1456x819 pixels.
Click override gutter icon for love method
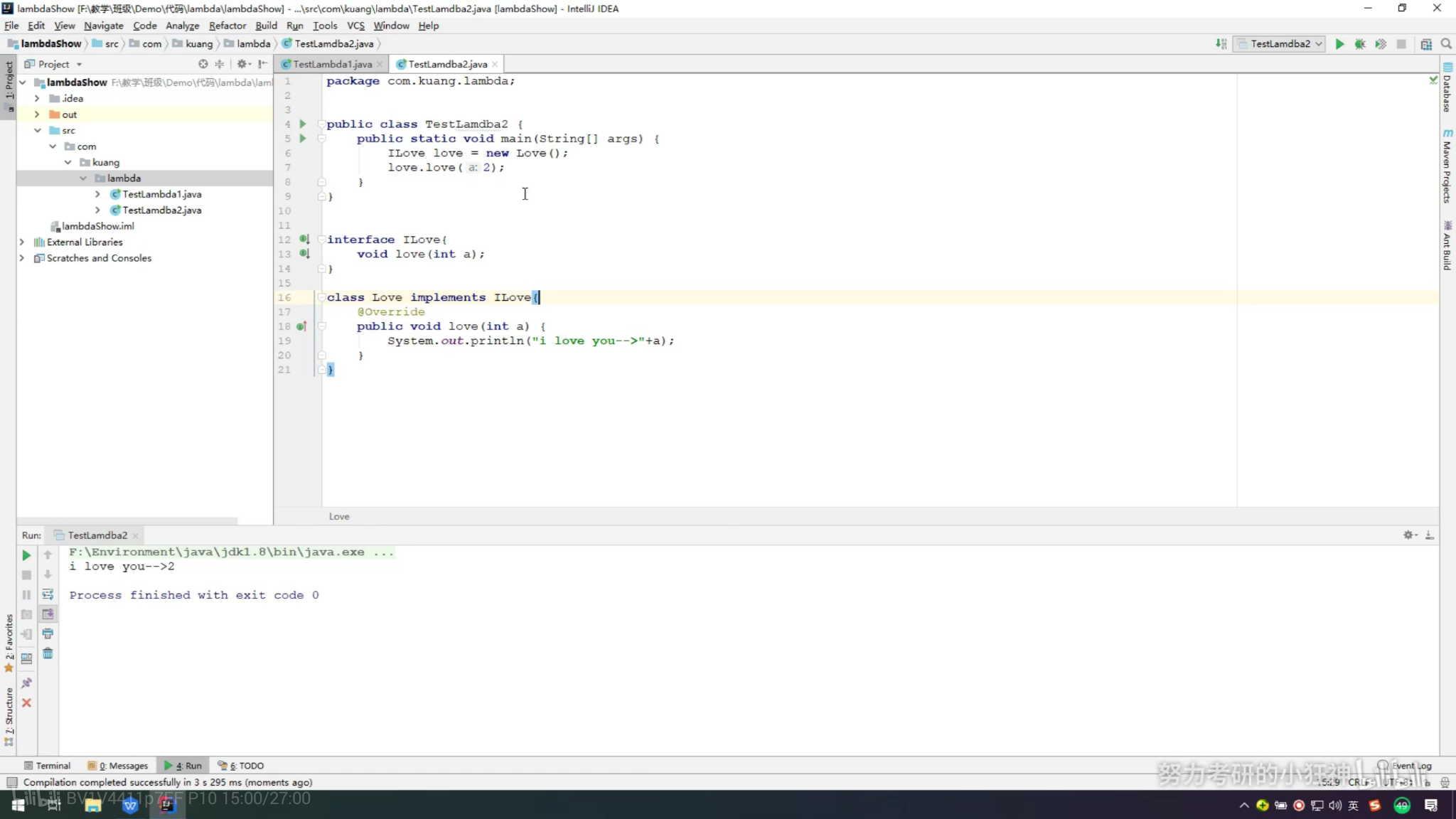point(301,326)
